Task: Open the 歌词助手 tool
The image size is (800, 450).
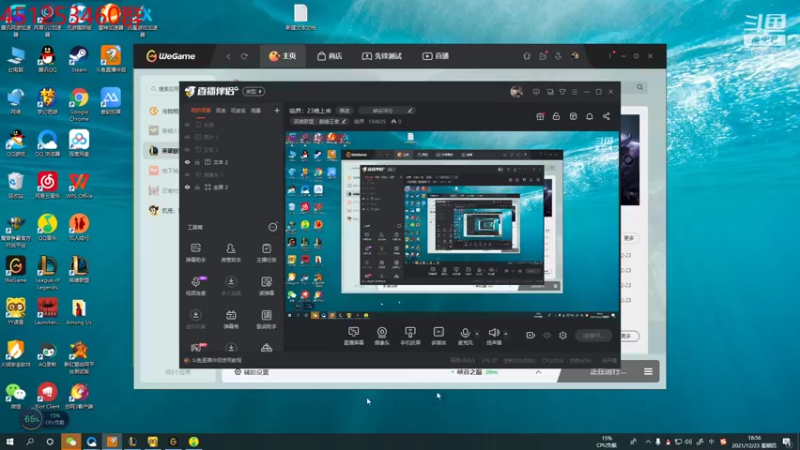Action: click(266, 319)
